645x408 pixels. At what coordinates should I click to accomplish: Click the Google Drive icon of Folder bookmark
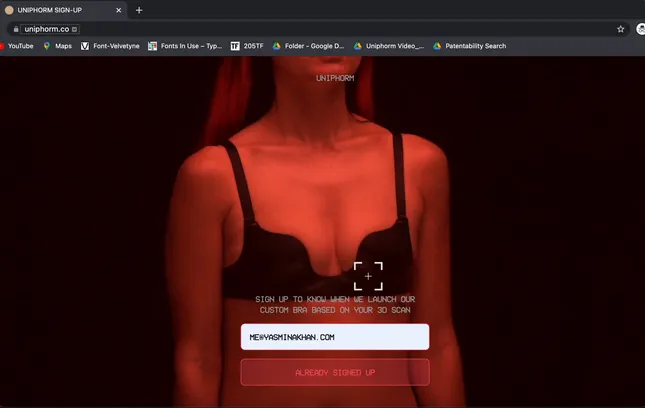click(277, 46)
